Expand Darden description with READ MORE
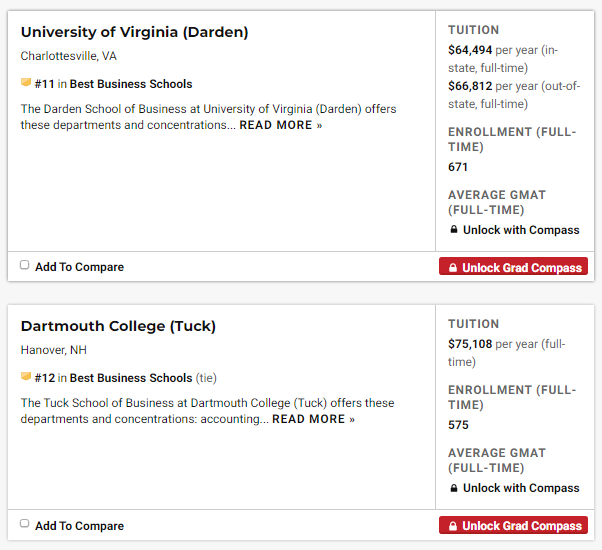602x550 pixels. [281, 125]
